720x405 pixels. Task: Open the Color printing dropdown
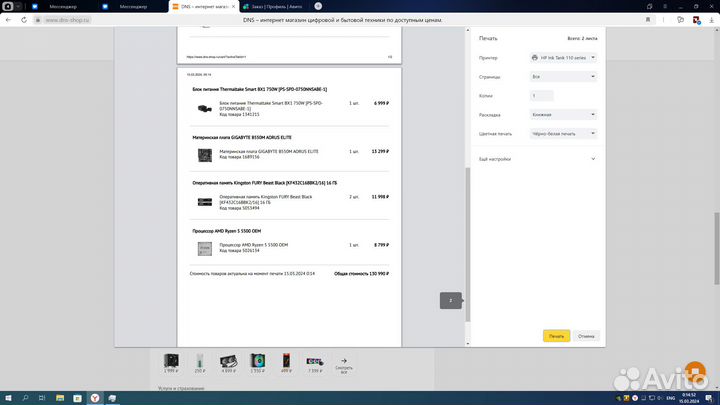tap(563, 134)
